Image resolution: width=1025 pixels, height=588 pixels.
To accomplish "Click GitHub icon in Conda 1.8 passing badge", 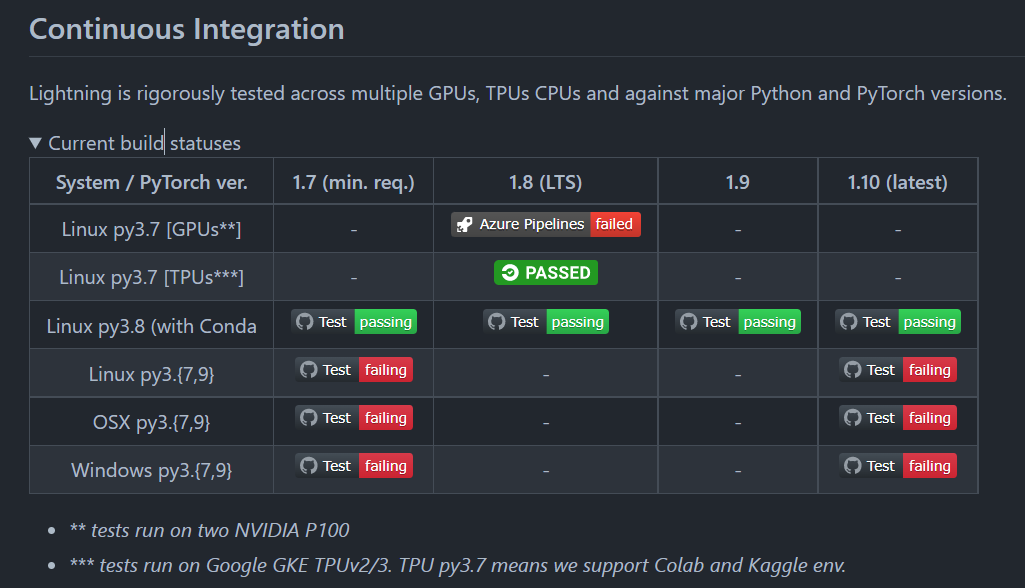I will click(x=496, y=322).
